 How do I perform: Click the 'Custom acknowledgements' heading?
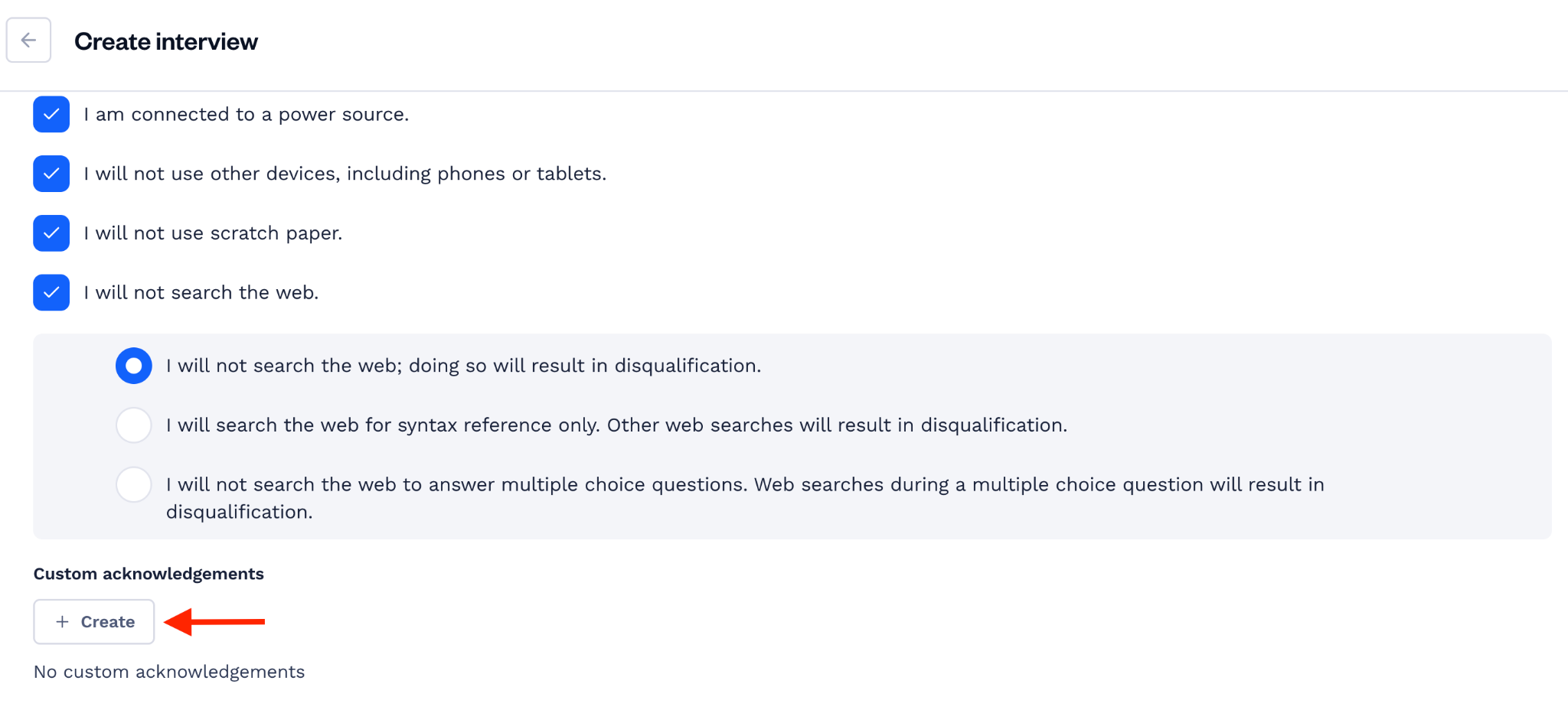pos(149,574)
